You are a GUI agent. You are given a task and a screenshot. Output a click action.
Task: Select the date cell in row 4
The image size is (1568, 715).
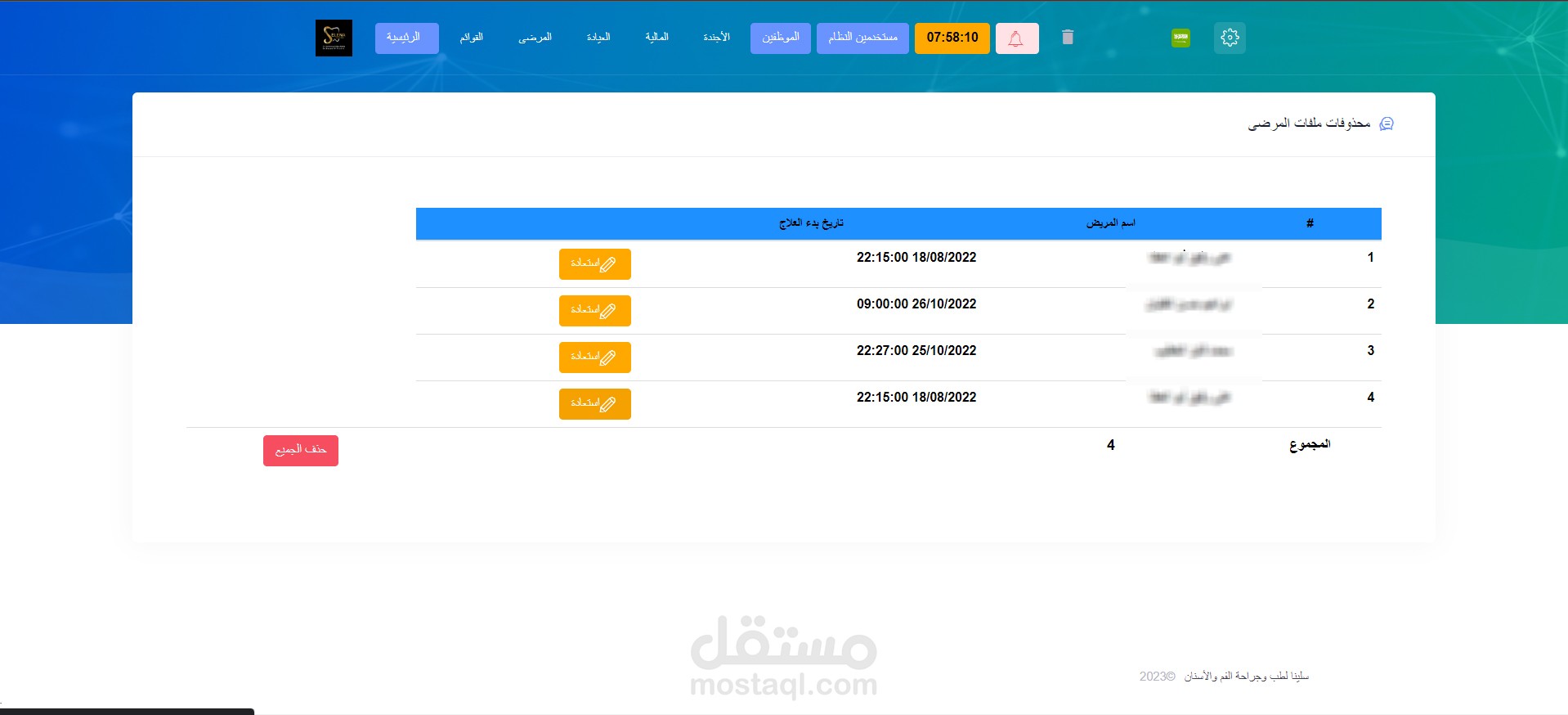(x=916, y=398)
